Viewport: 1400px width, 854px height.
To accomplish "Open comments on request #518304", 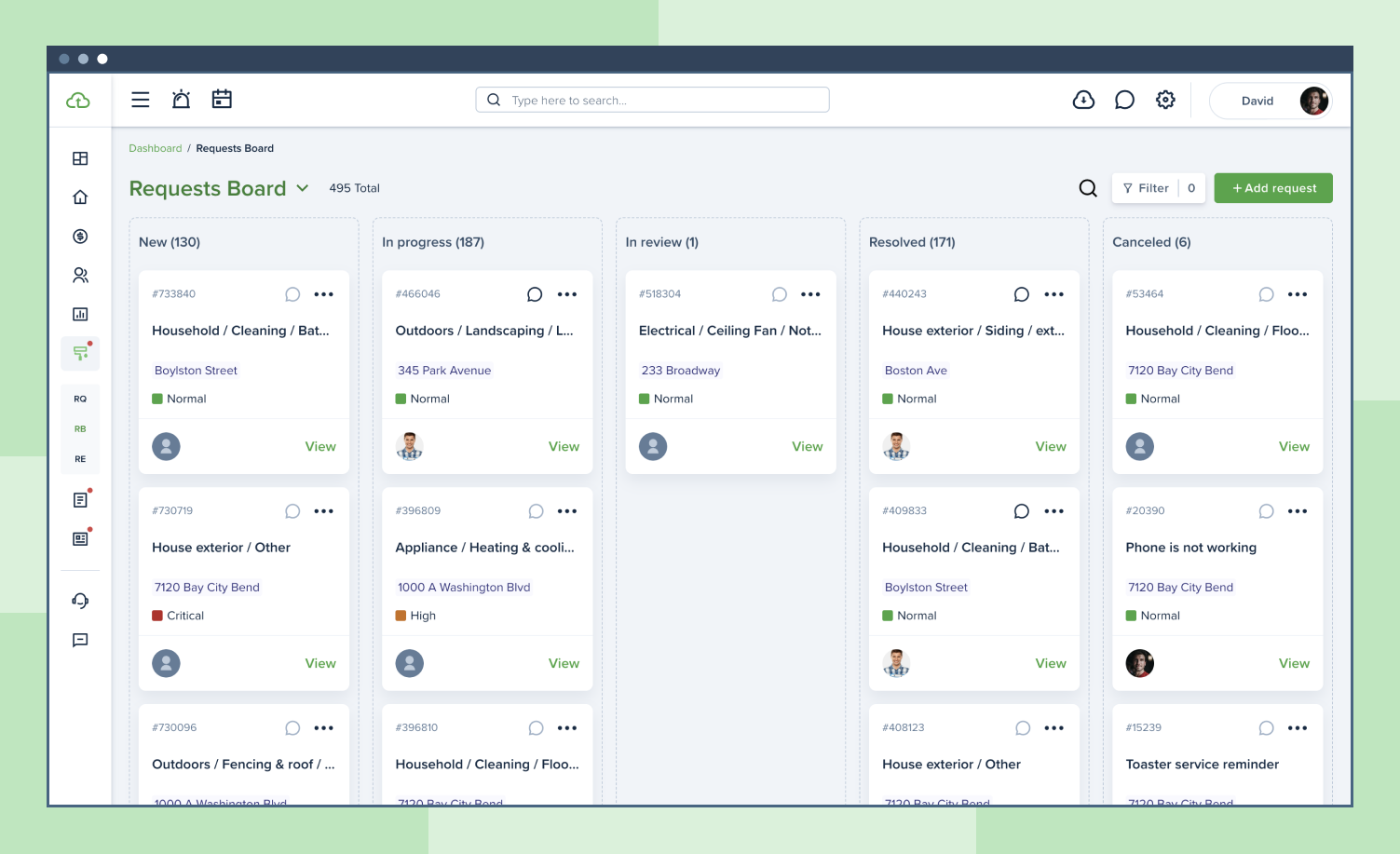I will pos(780,294).
